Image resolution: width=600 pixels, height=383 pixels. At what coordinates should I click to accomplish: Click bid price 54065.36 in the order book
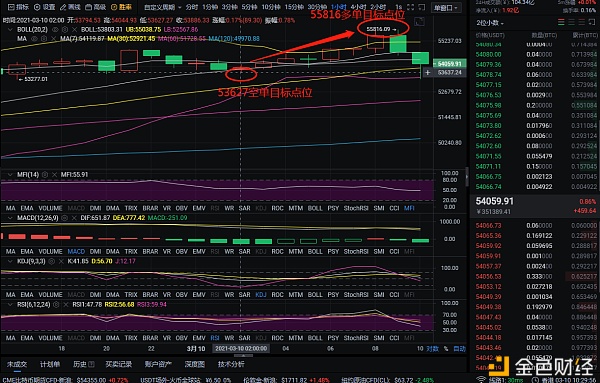click(488, 236)
